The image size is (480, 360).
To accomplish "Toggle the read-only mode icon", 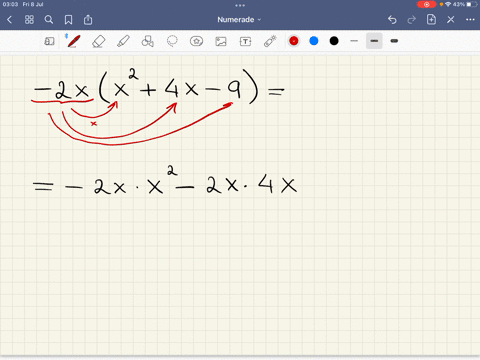I will click(x=49, y=41).
